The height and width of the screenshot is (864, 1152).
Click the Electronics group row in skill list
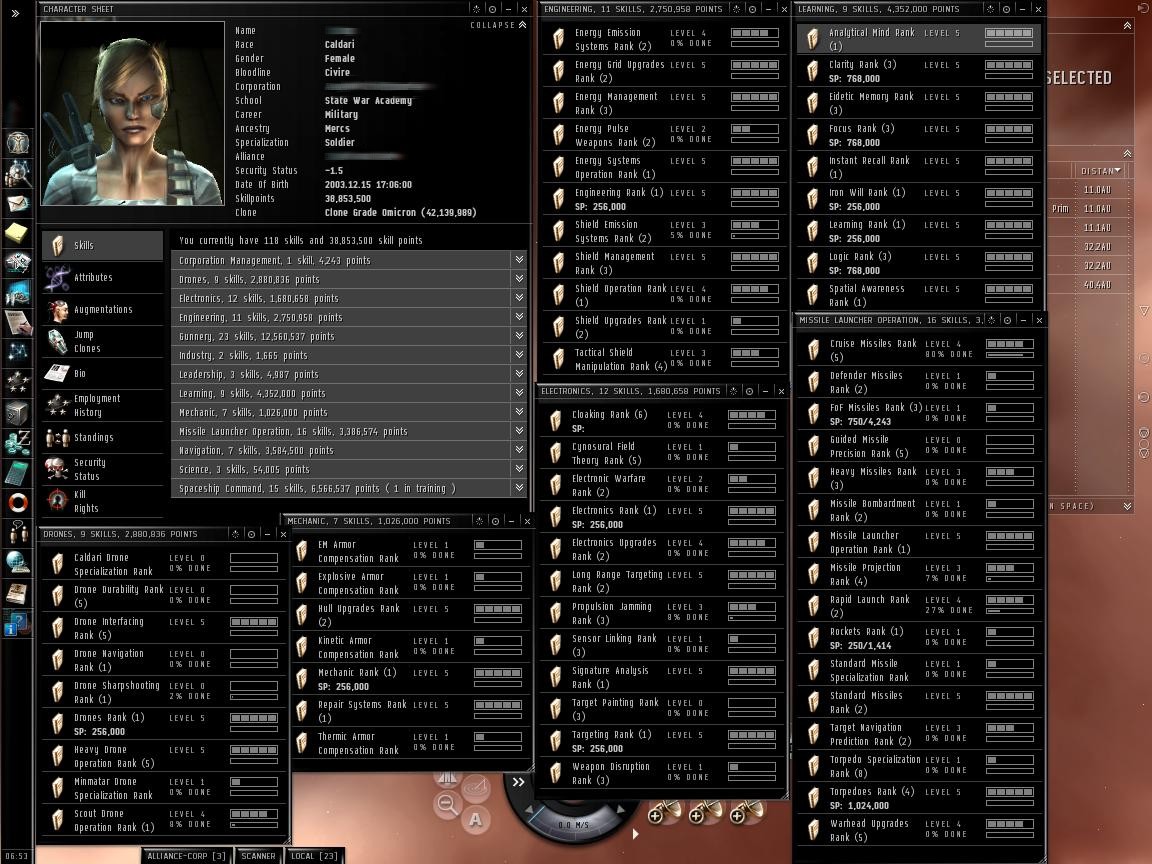(x=348, y=298)
